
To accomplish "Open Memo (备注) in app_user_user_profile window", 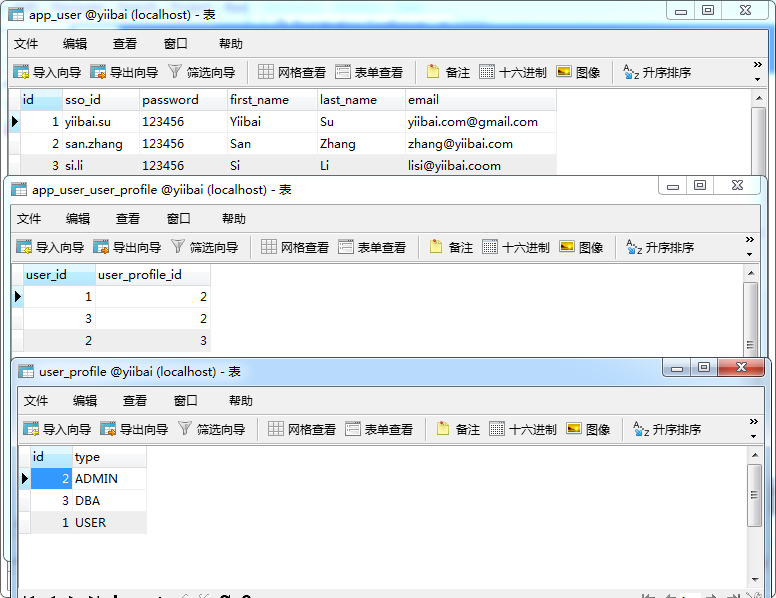I will (x=451, y=247).
